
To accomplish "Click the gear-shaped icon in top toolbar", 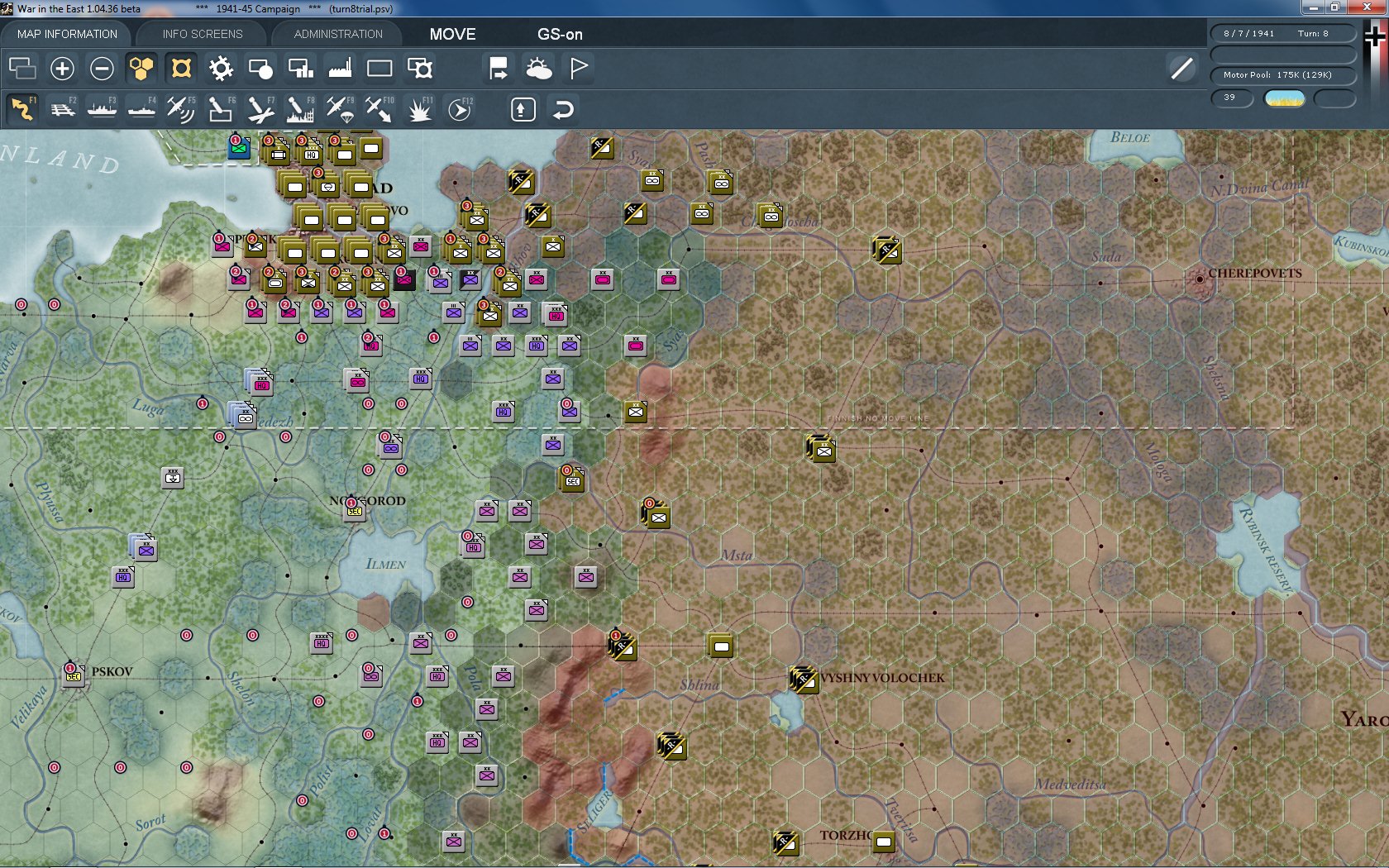I will (221, 69).
